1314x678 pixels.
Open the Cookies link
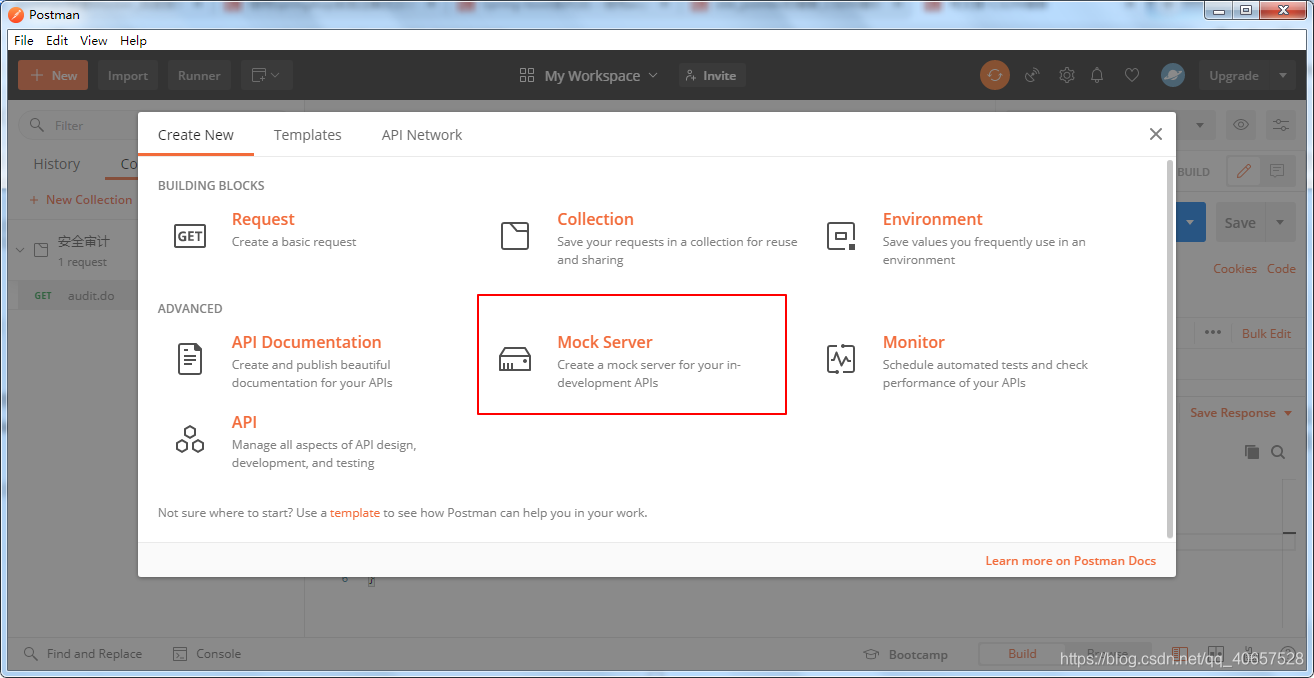click(x=1235, y=268)
